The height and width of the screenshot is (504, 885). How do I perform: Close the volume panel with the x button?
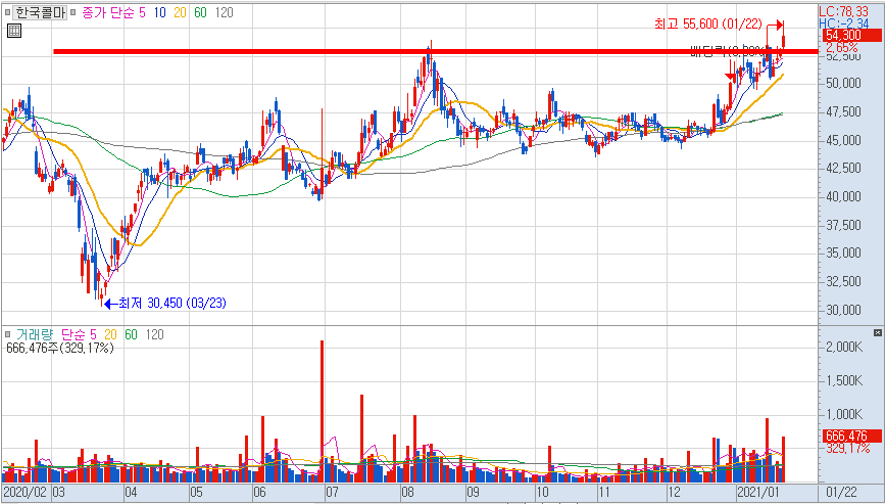click(877, 332)
